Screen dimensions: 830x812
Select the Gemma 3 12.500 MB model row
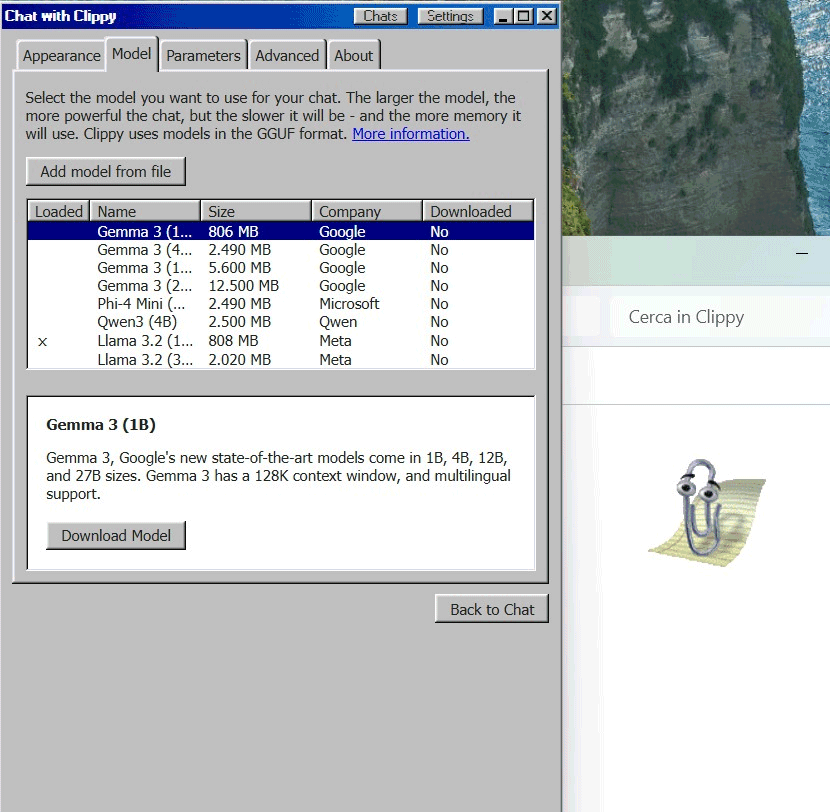[x=281, y=286]
